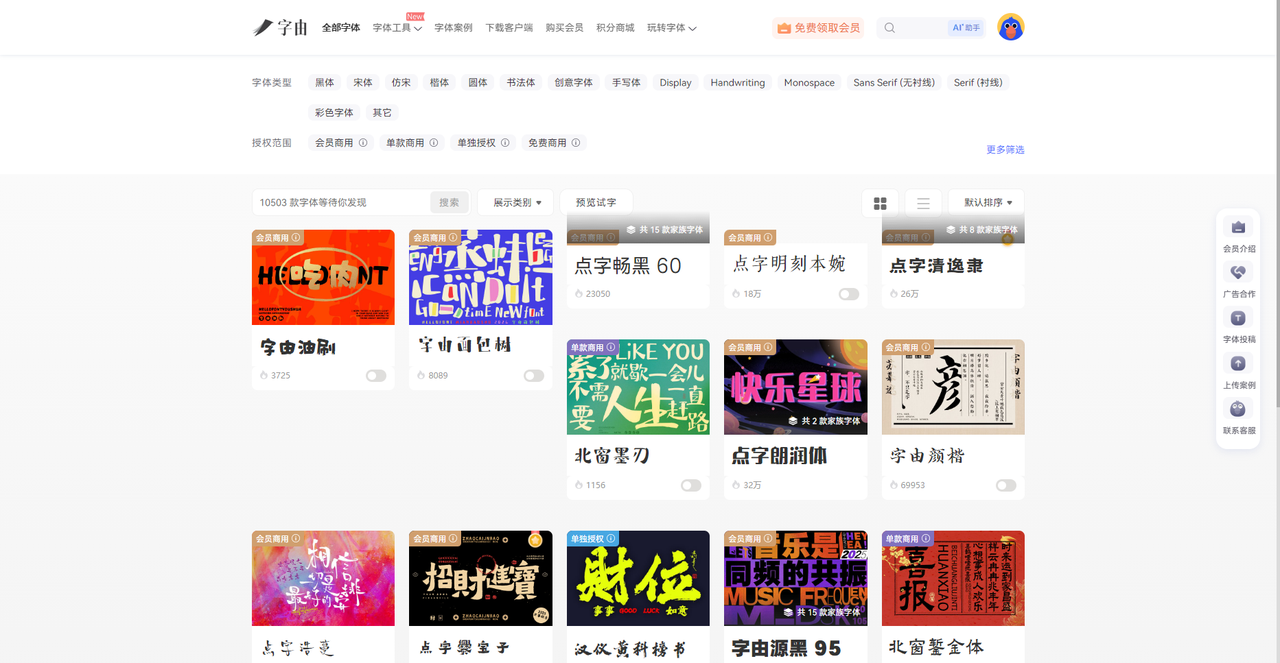
Task: Toggle the switch on 北窗墨刃 card
Action: click(691, 485)
